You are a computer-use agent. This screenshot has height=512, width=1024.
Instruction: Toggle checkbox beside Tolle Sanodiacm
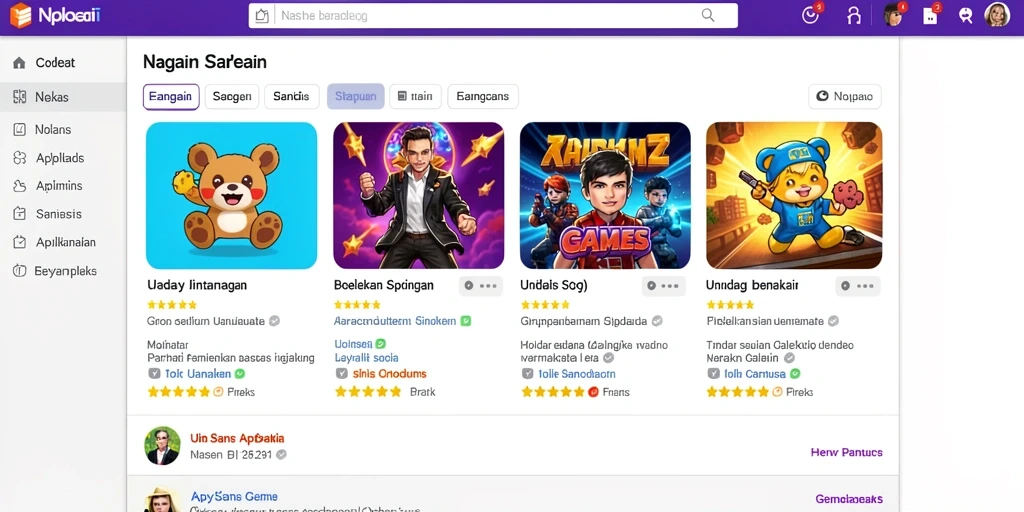(x=527, y=374)
